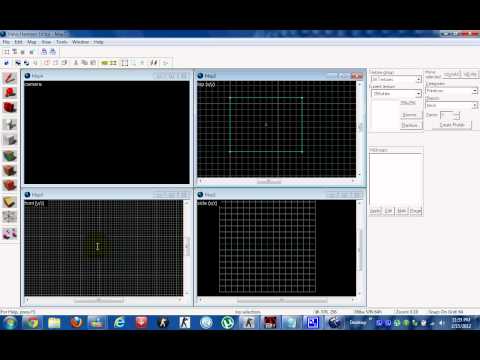Click the Carve toolbar icon
This screenshot has width=480, height=360.
(x=6, y=63)
